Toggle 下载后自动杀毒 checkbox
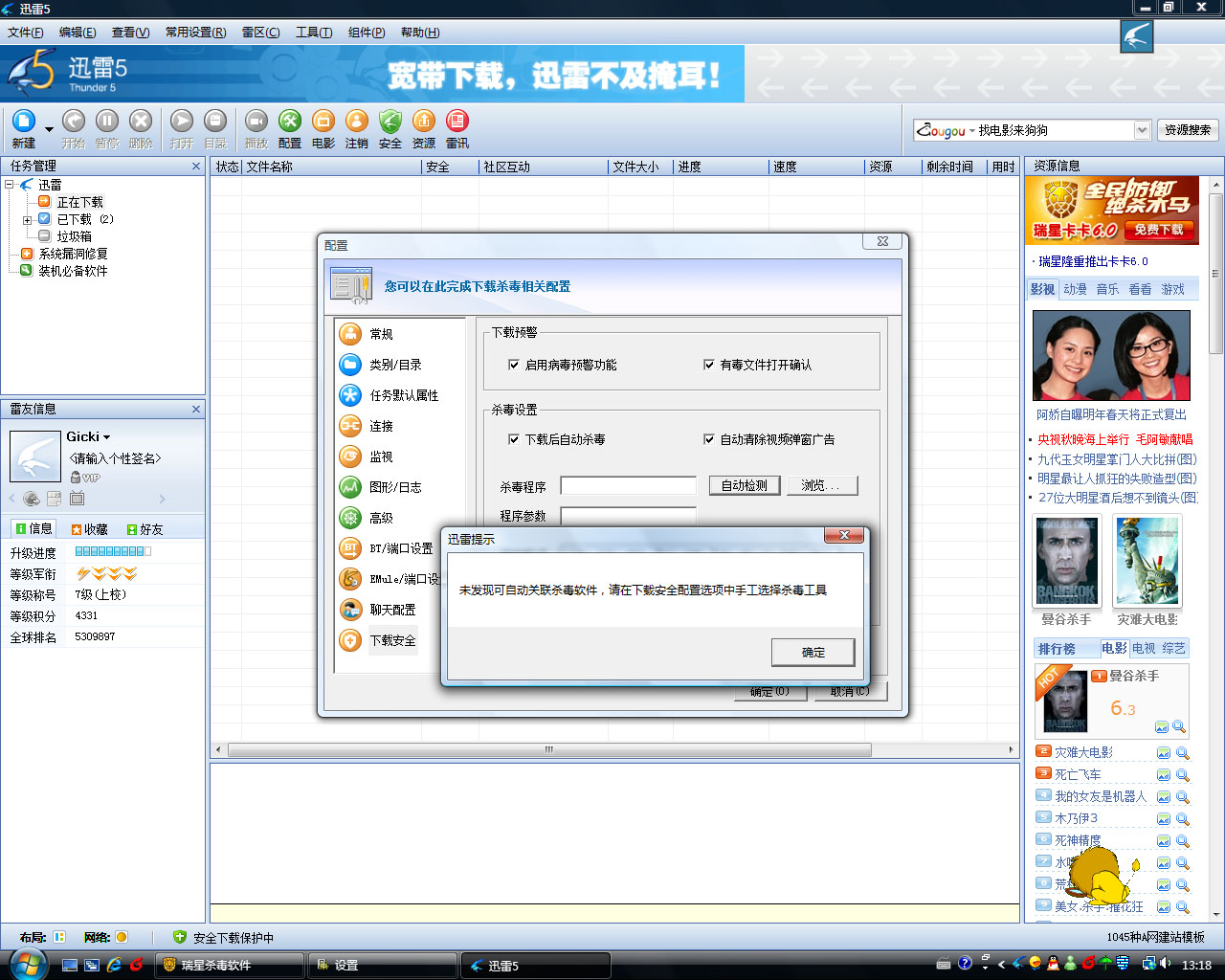 coord(514,439)
